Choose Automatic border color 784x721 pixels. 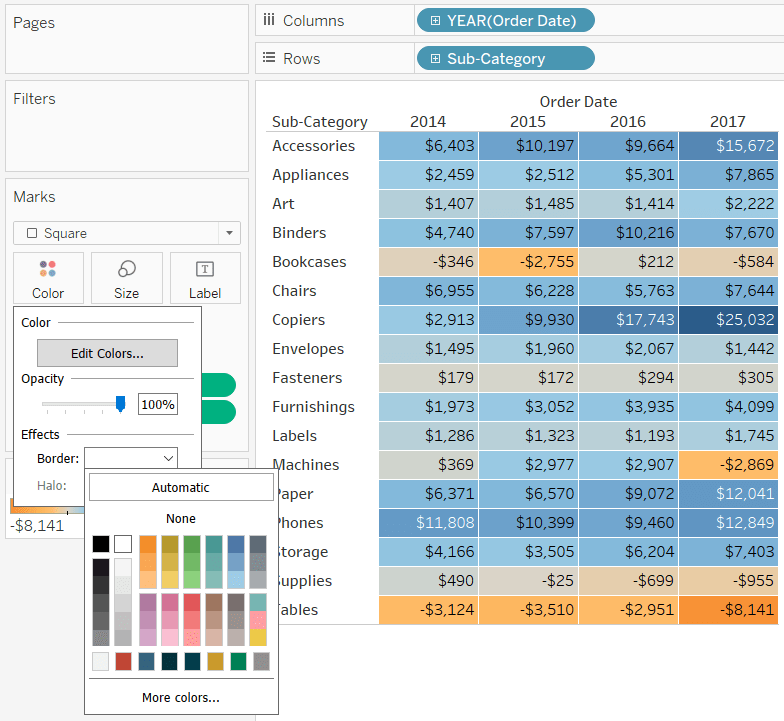(181, 488)
